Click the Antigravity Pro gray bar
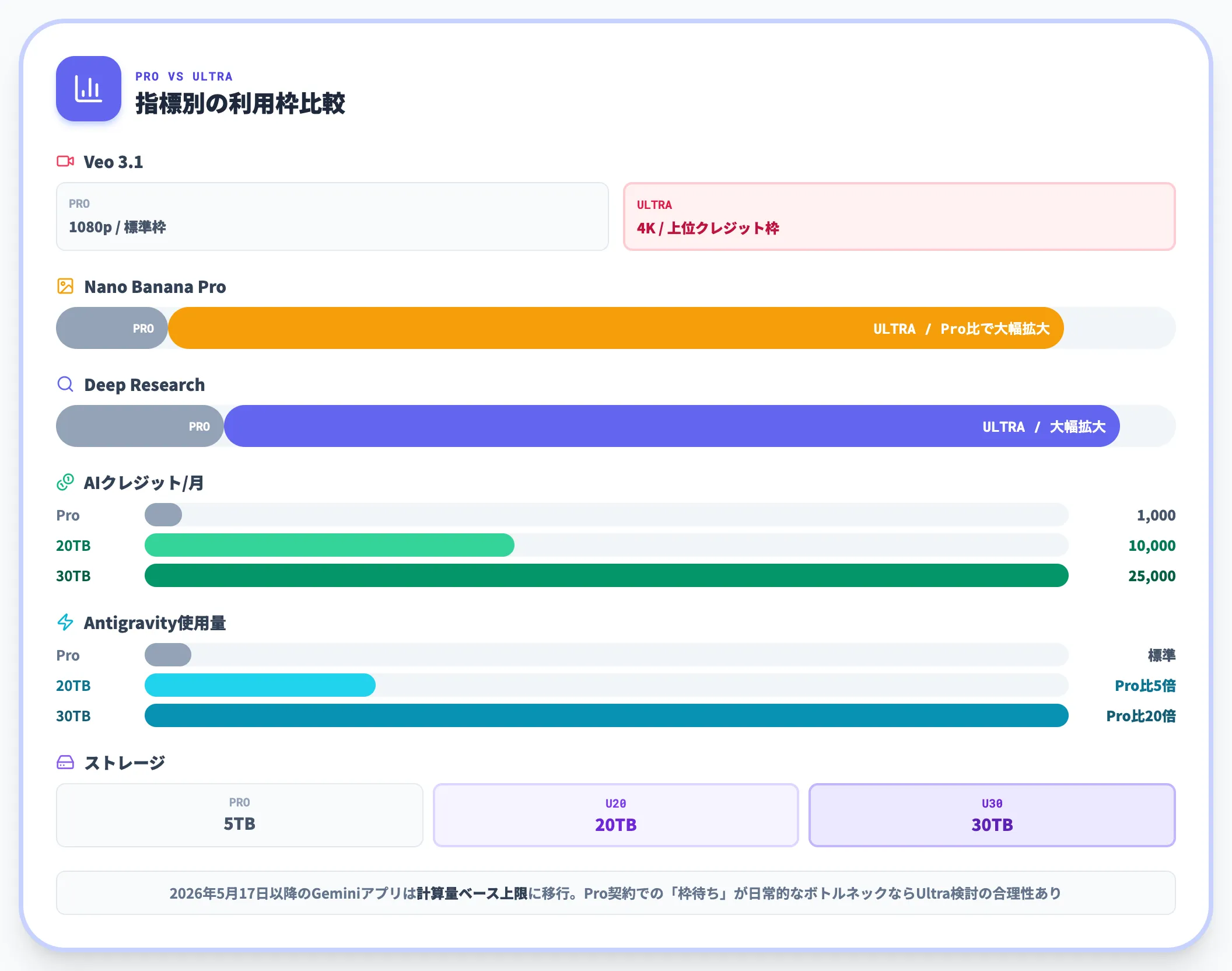The height and width of the screenshot is (971, 1232). [x=168, y=655]
